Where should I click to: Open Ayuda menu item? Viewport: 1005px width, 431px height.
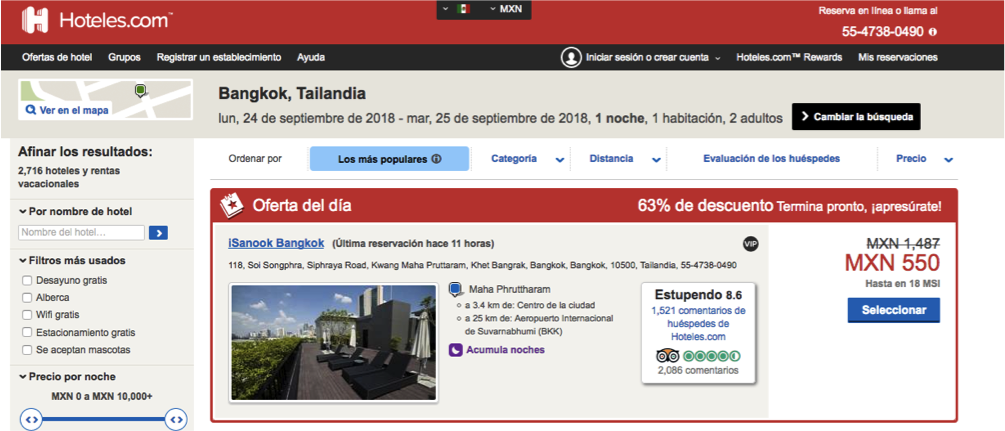click(x=311, y=57)
